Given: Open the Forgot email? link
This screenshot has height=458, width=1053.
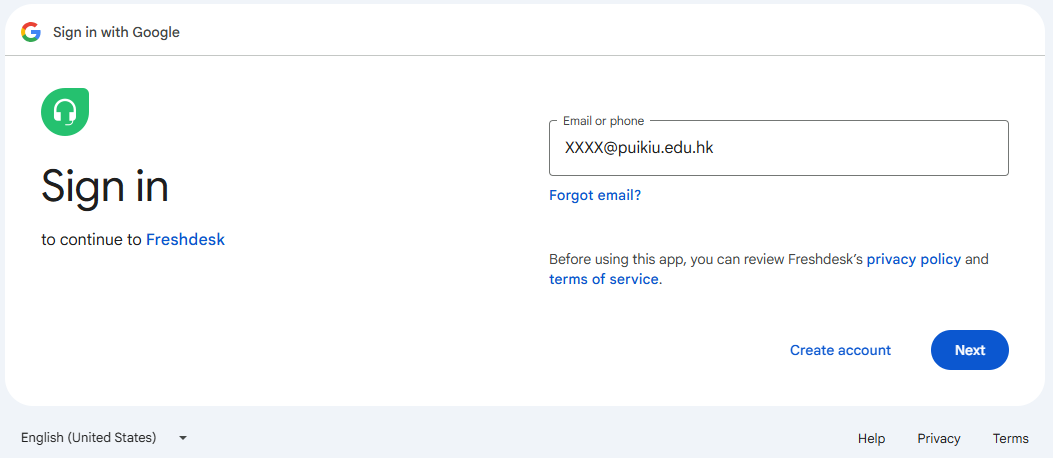Looking at the screenshot, I should click(x=595, y=195).
